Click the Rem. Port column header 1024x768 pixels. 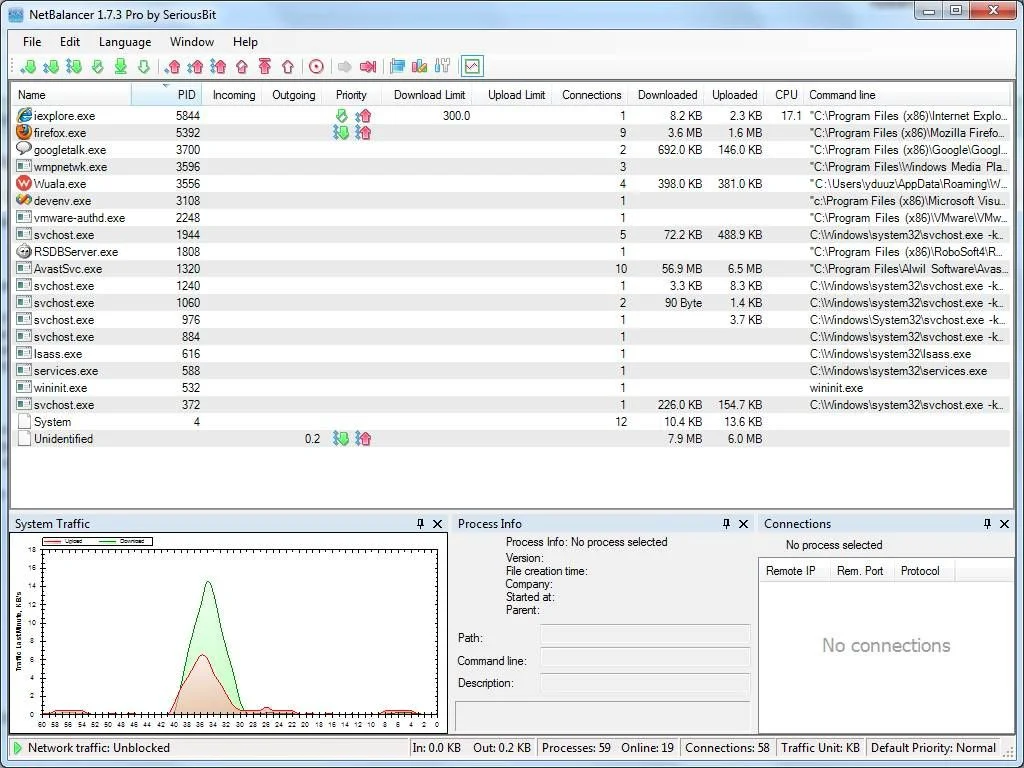click(859, 571)
